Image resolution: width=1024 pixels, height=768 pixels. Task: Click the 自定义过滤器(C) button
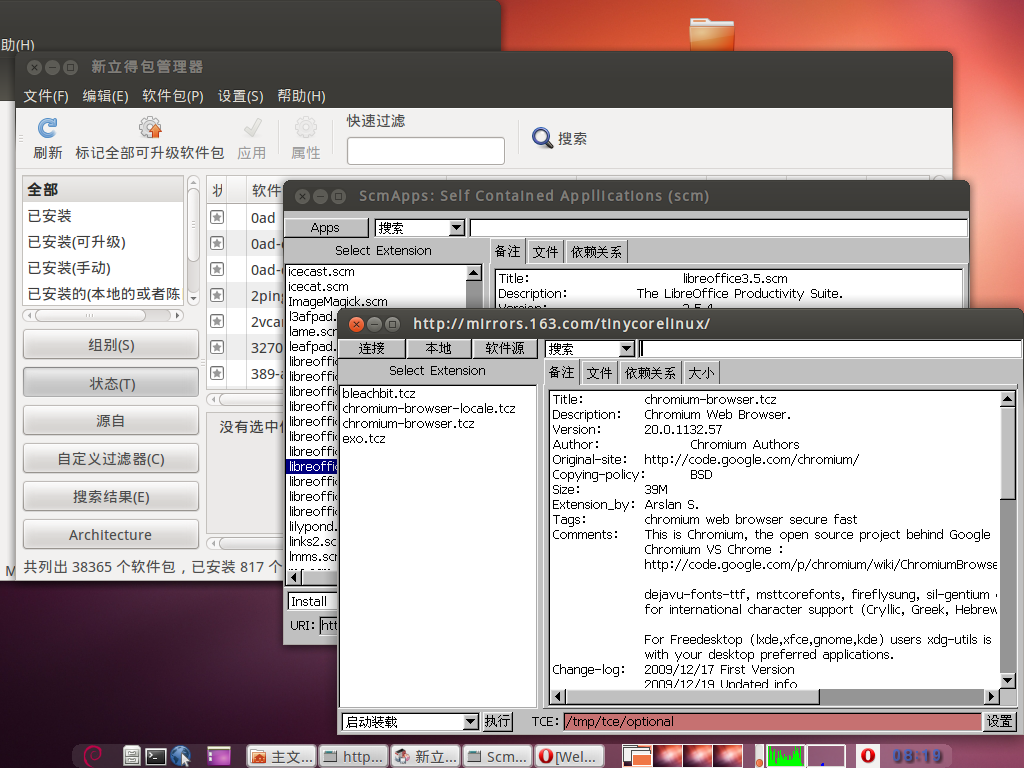tap(111, 458)
